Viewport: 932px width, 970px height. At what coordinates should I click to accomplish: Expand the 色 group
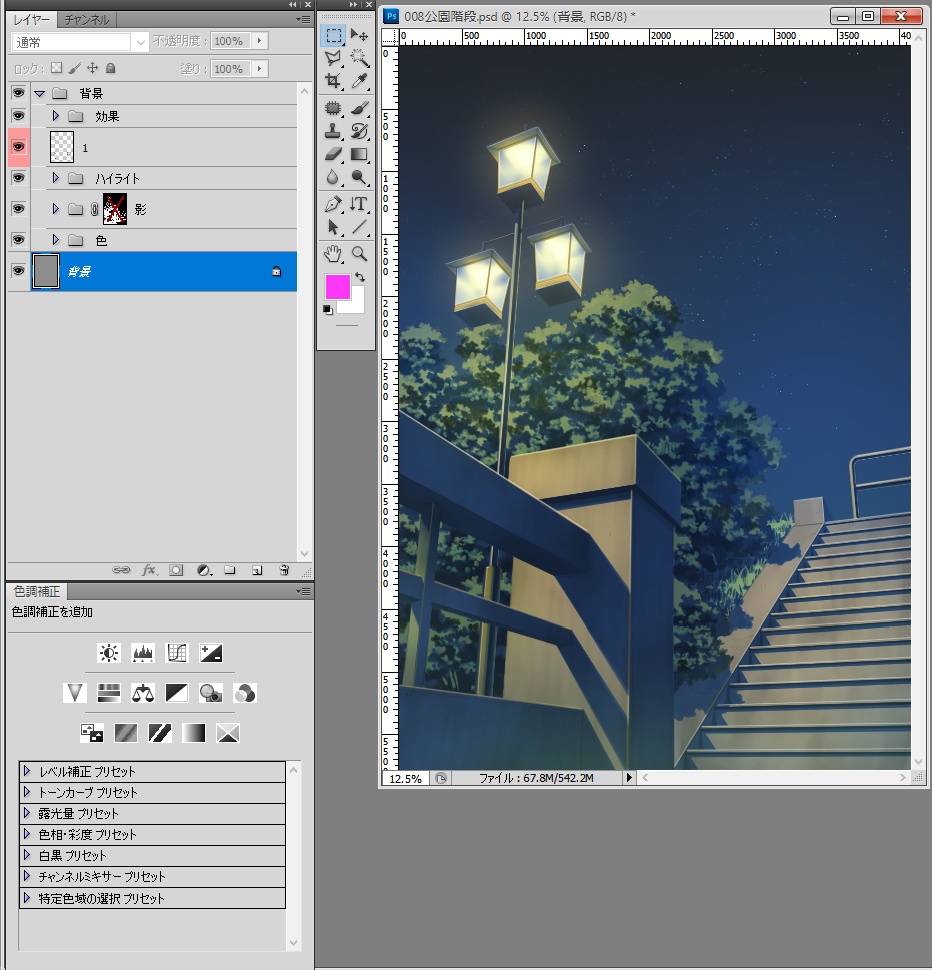point(55,239)
